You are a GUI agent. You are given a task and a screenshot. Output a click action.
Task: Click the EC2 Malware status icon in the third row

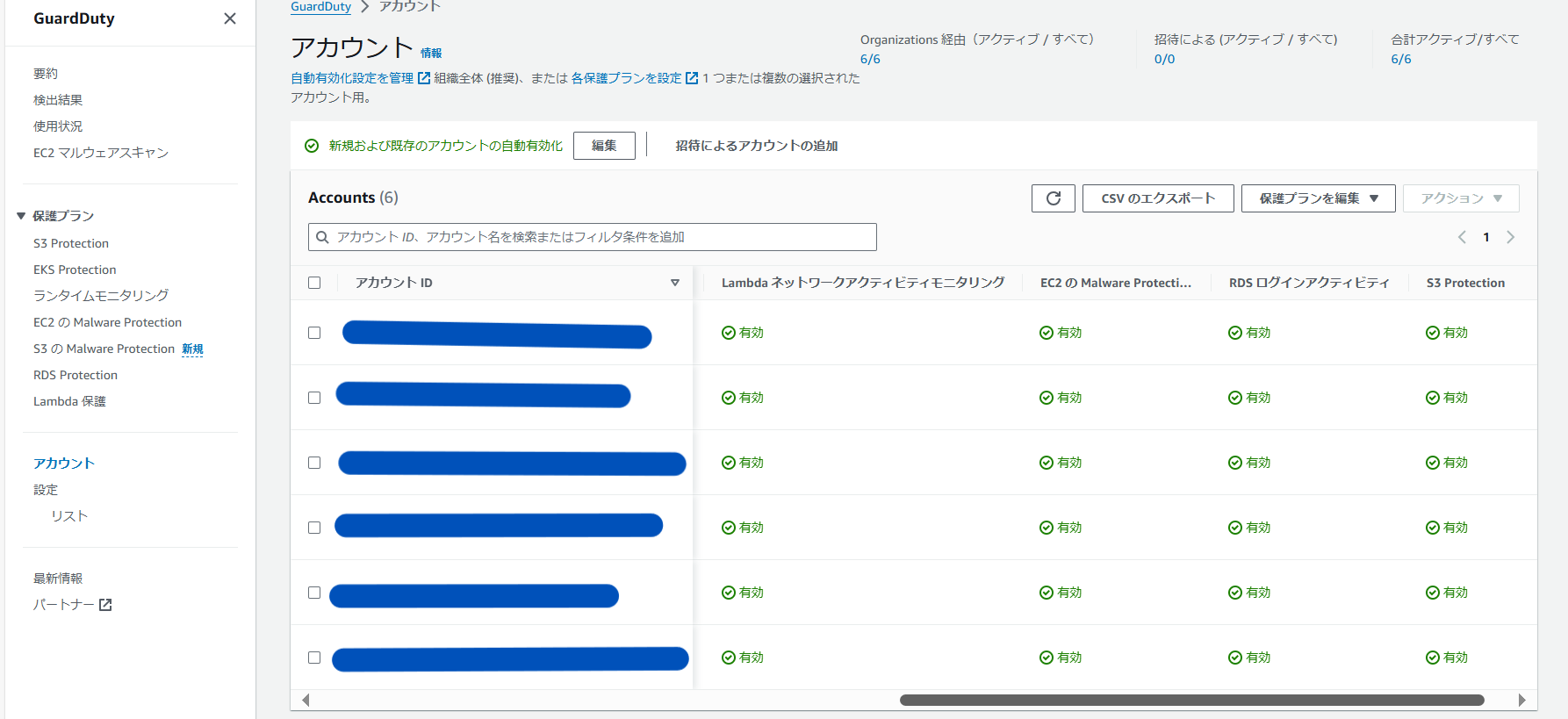[x=1047, y=463]
